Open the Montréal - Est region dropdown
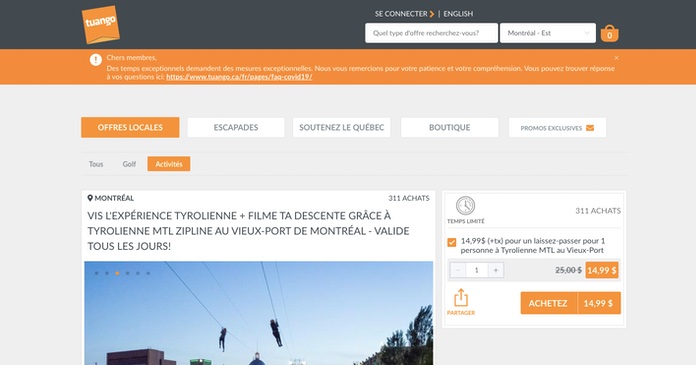 point(548,33)
